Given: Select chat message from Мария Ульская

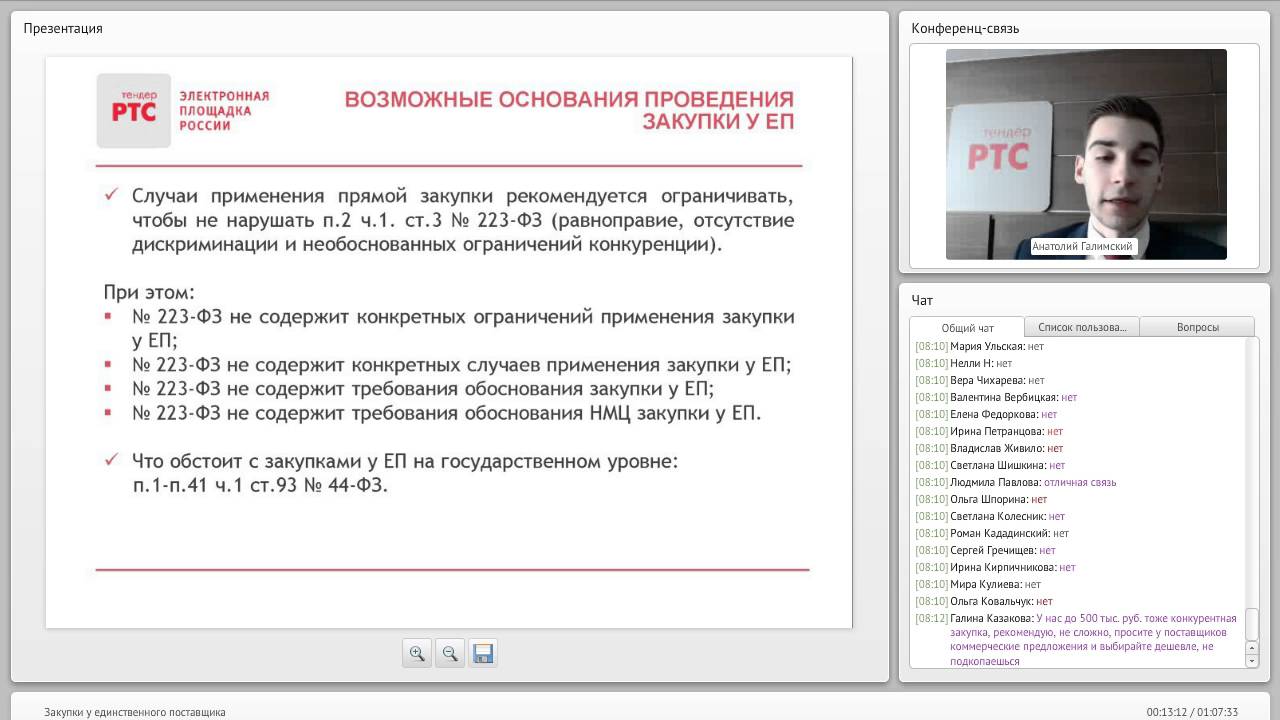Looking at the screenshot, I should click(979, 346).
